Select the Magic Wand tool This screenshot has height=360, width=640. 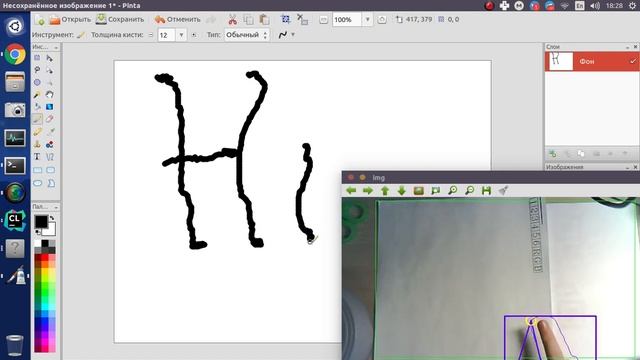pyautogui.click(x=37, y=95)
